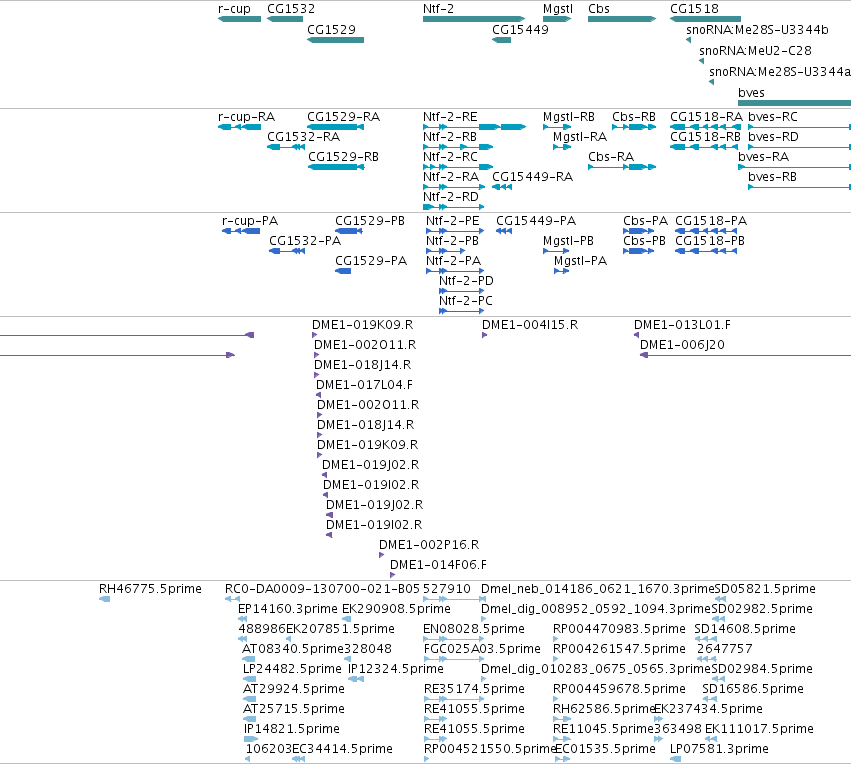This screenshot has height=764, width=851.
Task: Select protein CG15449-PA
Action: [x=504, y=231]
